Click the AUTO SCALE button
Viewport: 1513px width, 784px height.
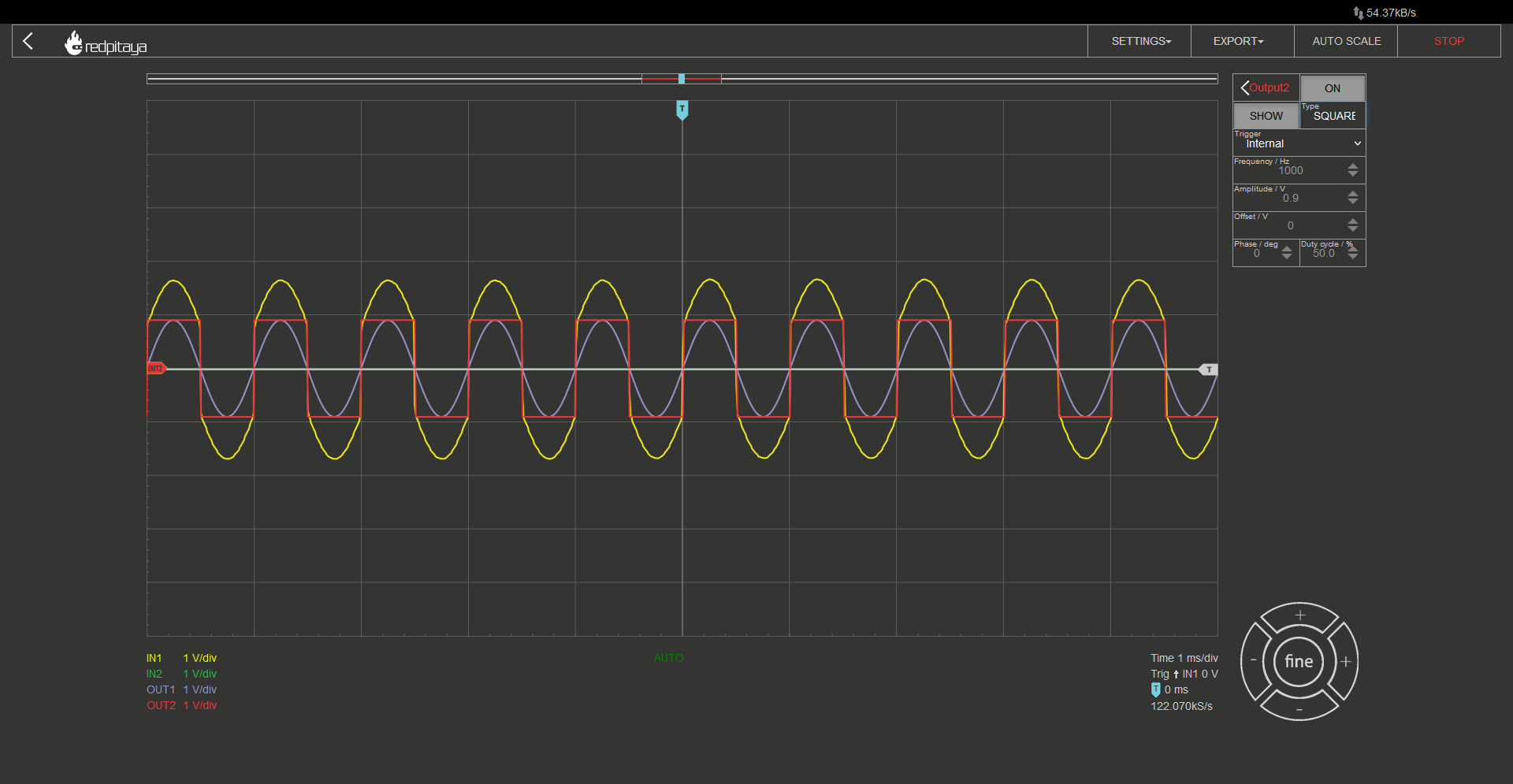pyautogui.click(x=1346, y=41)
